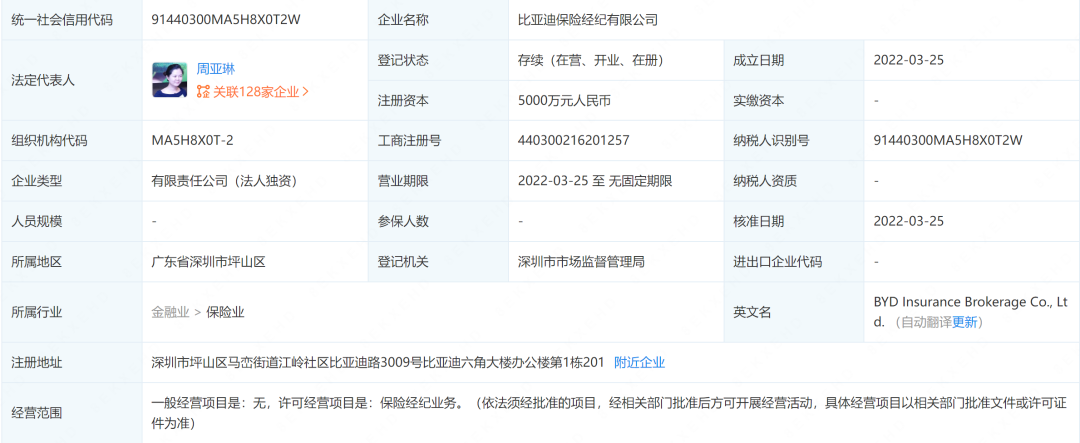Screen dimensions: 1080x443
Task: Open the 关联128家企业 link
Action: click(256, 91)
